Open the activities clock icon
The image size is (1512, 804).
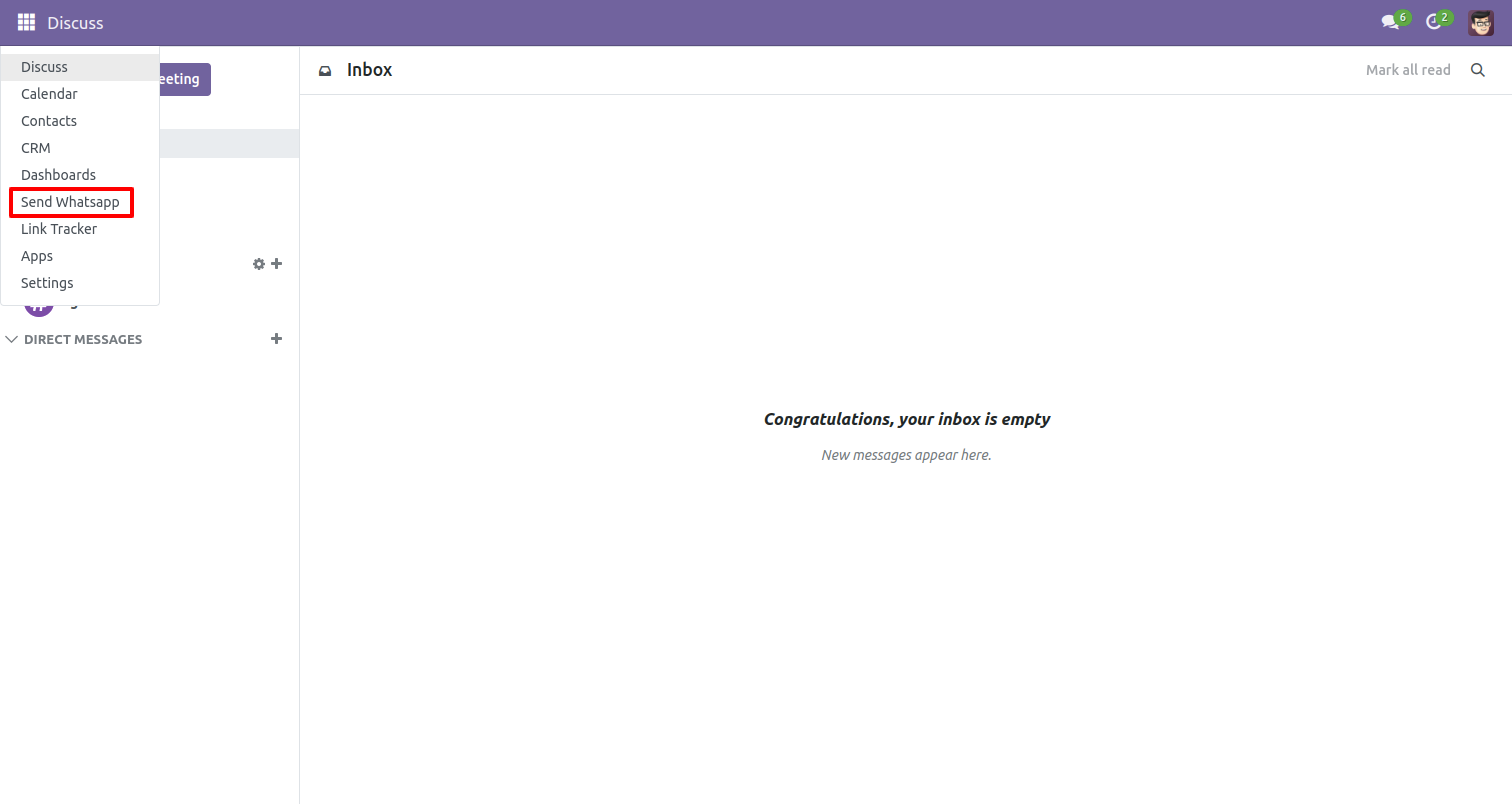click(1434, 22)
